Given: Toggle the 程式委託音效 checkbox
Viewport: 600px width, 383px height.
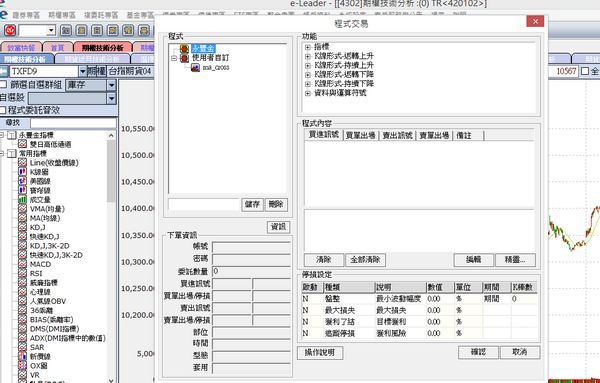Looking at the screenshot, I should coord(3,110).
